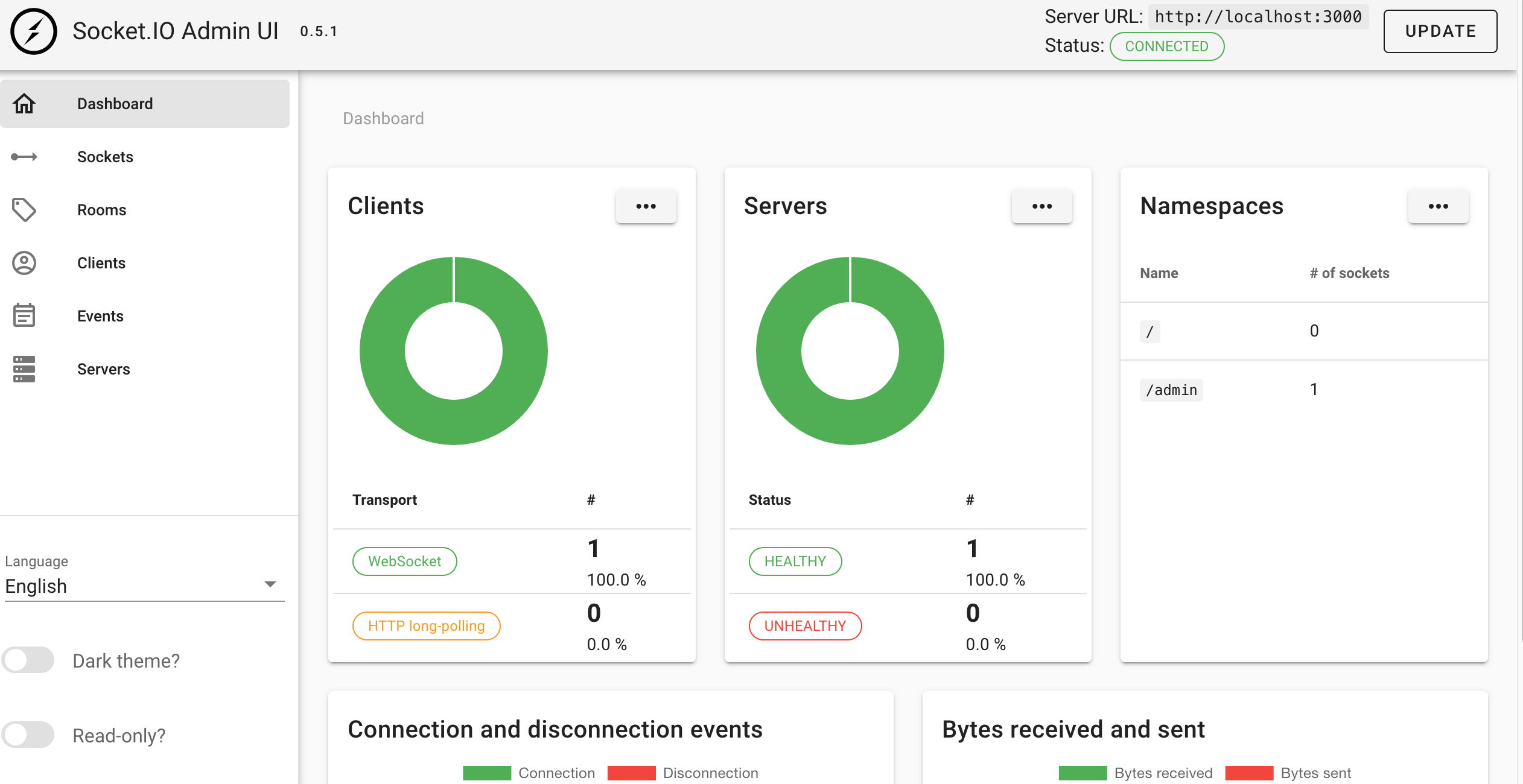Toggle the Bytes received legend swatch

tap(1083, 773)
